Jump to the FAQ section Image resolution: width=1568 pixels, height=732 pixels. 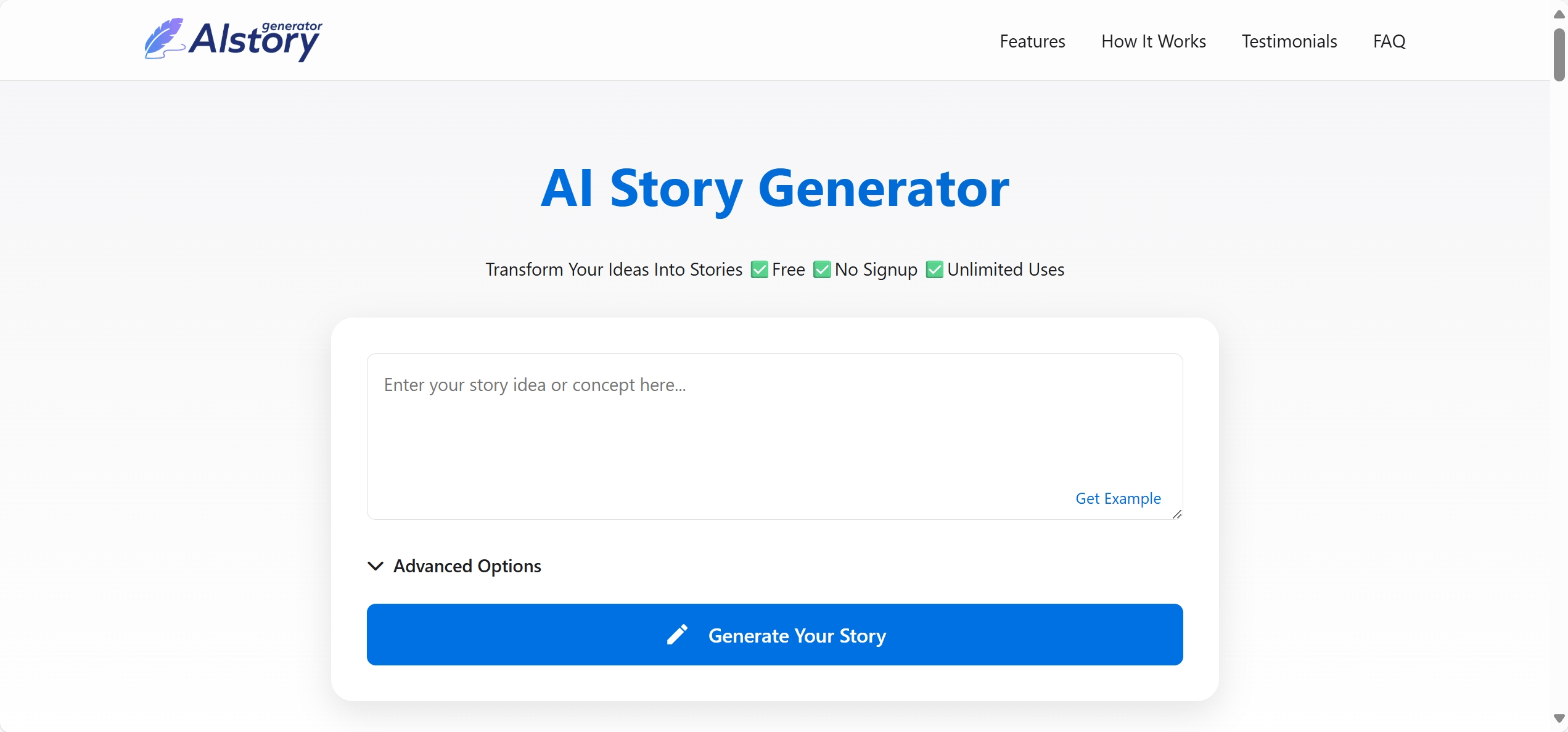point(1389,41)
